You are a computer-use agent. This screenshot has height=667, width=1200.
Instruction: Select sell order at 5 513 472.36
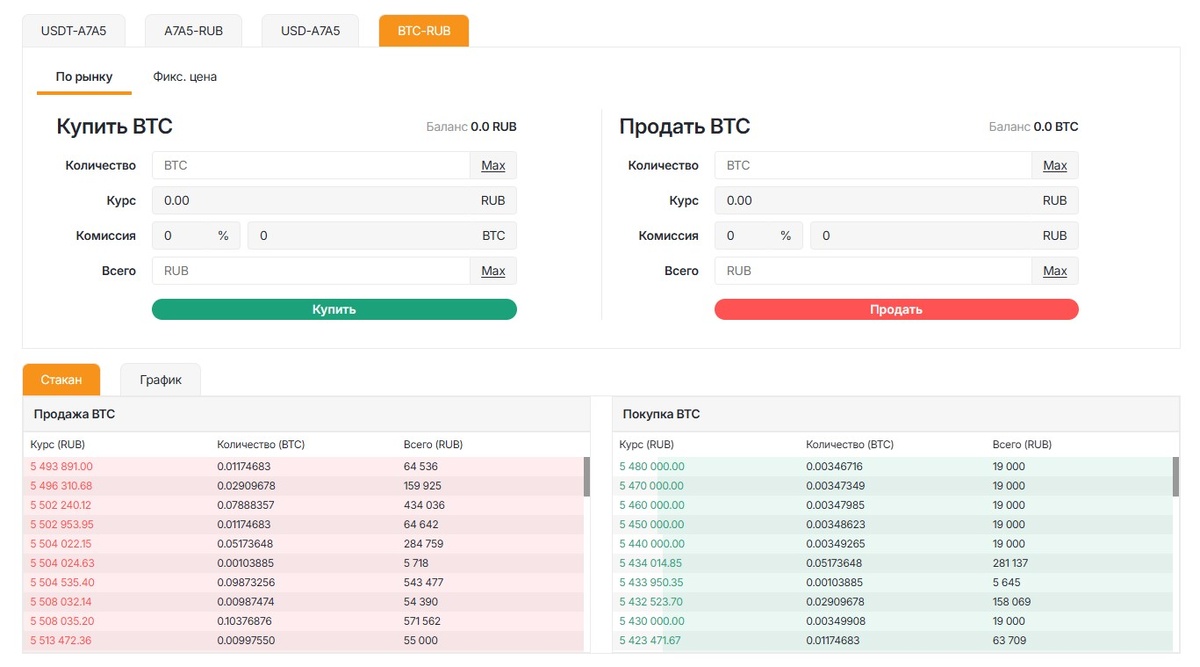tap(303, 640)
